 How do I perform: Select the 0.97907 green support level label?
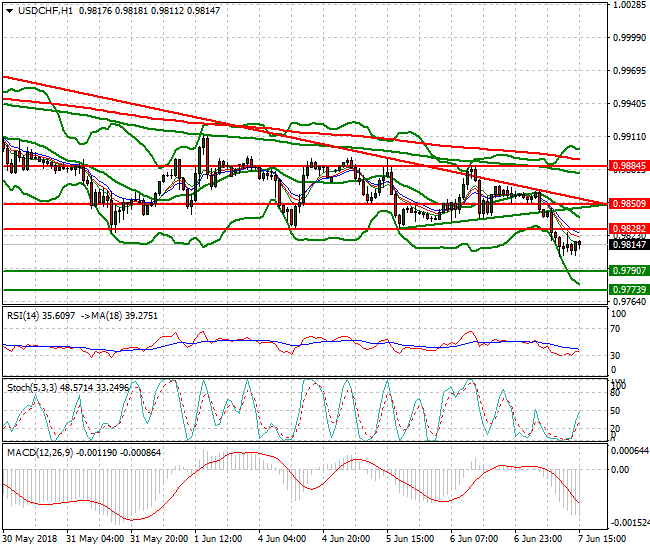(x=629, y=271)
